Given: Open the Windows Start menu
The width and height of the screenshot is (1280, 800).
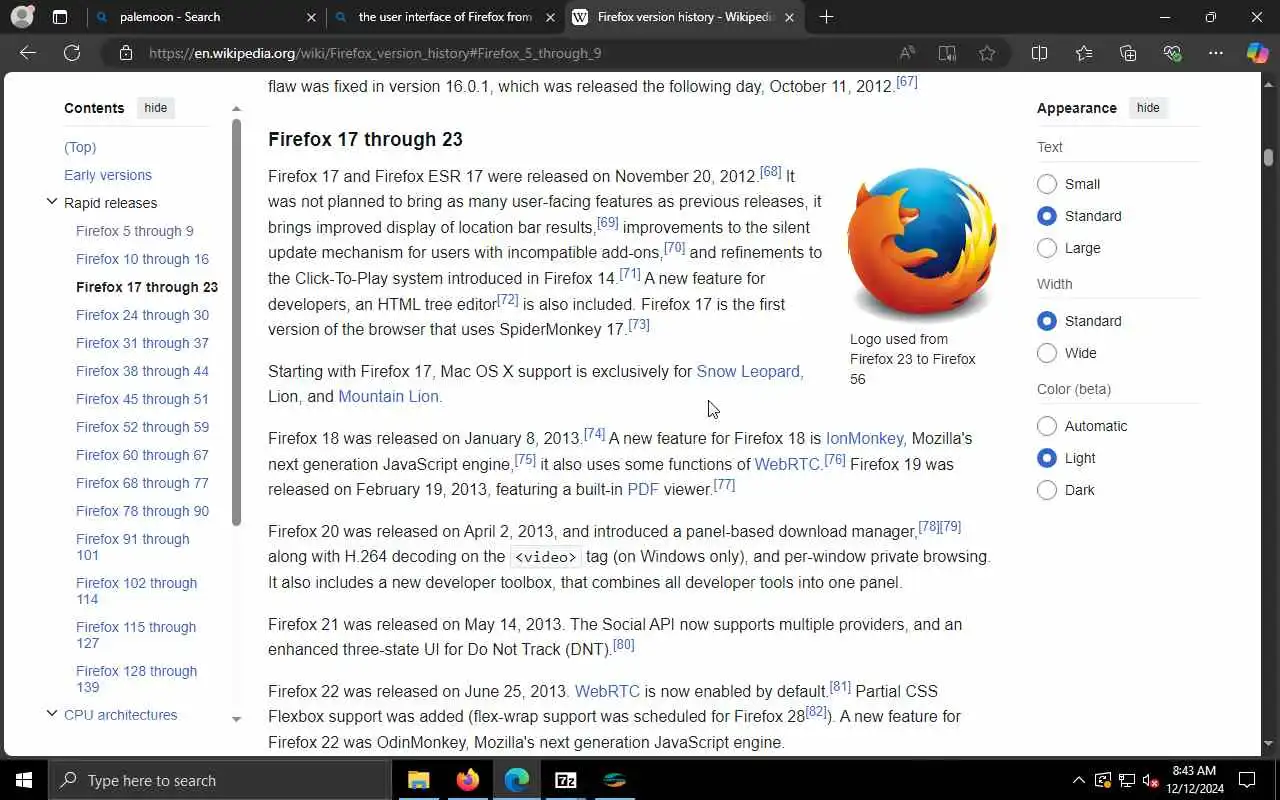Looking at the screenshot, I should tap(24, 780).
